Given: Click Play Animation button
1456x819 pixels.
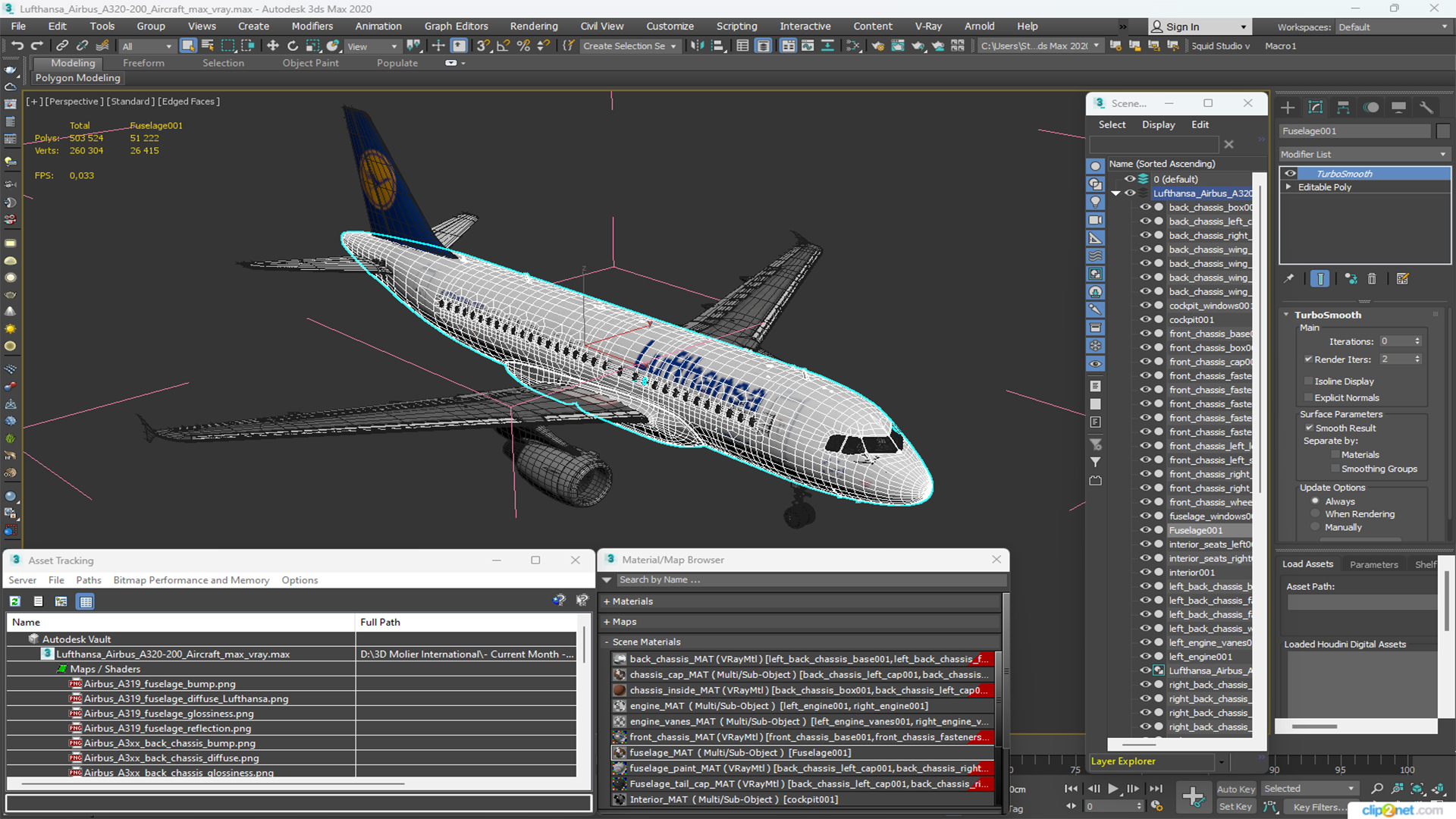Looking at the screenshot, I should click(x=1113, y=789).
